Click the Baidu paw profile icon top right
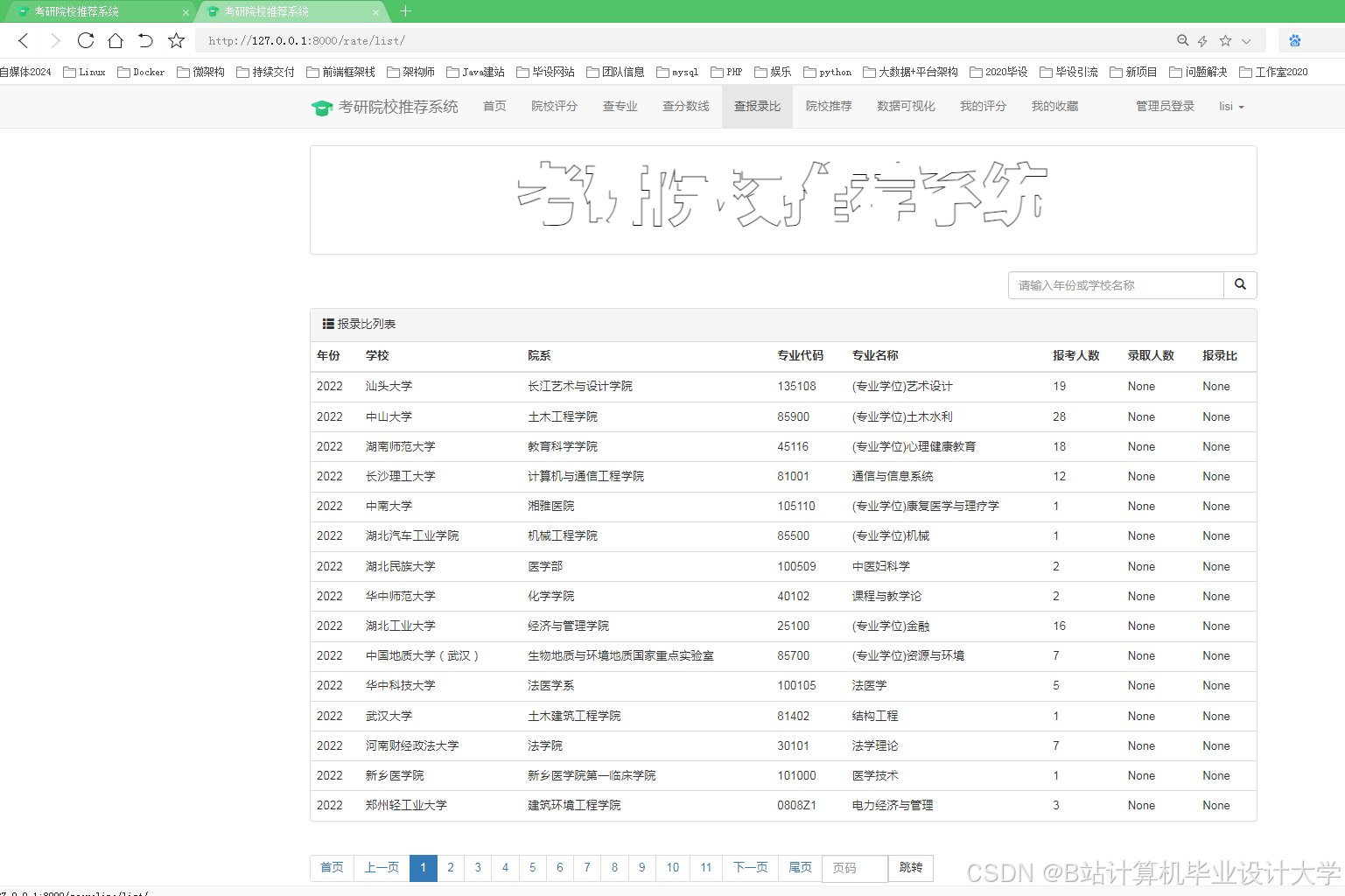The width and height of the screenshot is (1345, 896). pos(1294,40)
